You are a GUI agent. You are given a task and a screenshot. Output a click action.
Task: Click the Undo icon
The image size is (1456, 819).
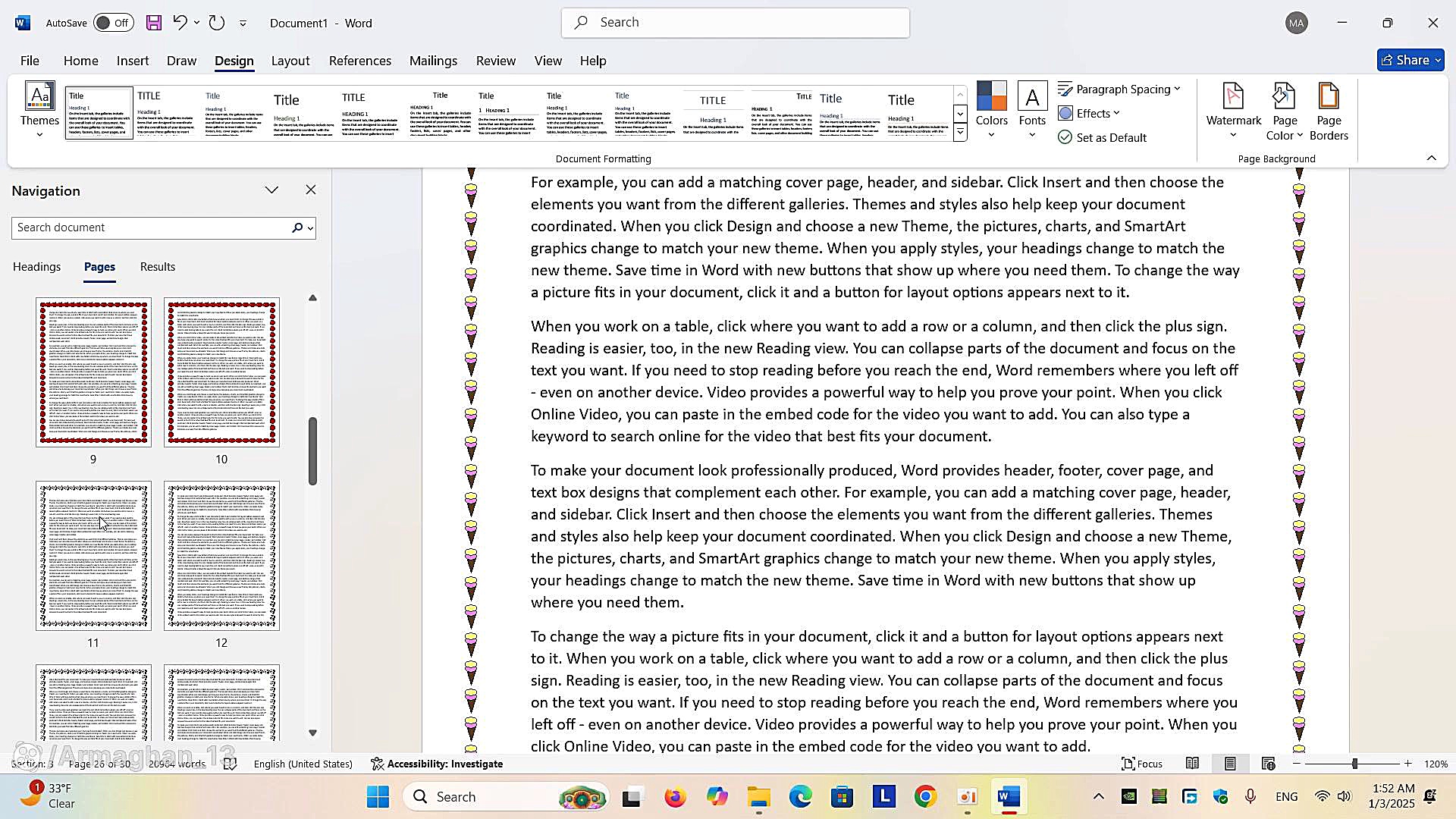click(180, 23)
